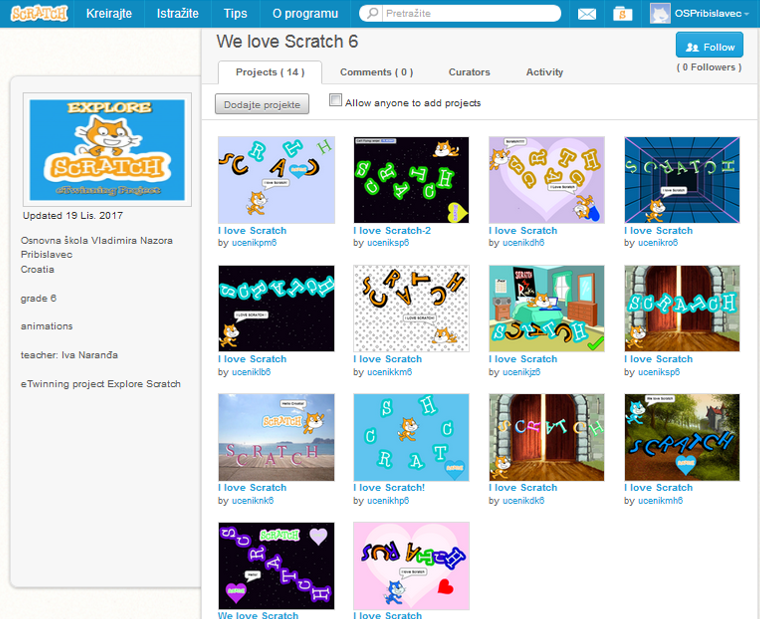Open author link ucenikdk6
Image resolution: width=760 pixels, height=619 pixels.
tap(523, 501)
